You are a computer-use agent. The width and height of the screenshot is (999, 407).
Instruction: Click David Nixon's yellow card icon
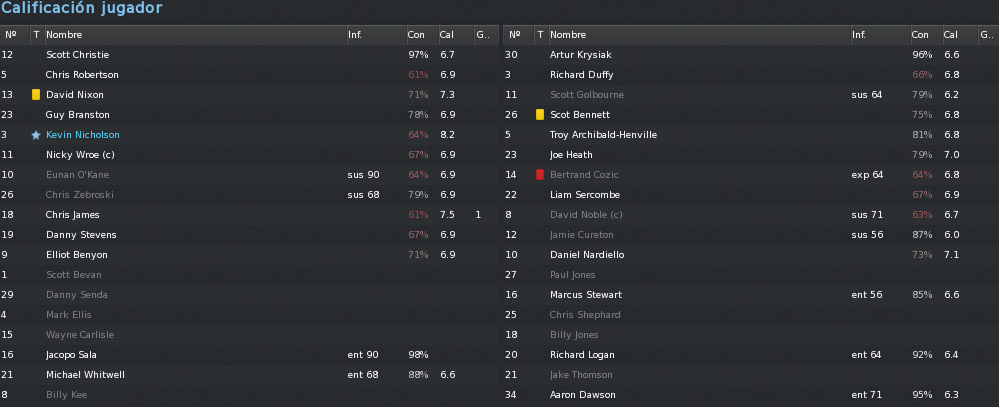pos(36,94)
